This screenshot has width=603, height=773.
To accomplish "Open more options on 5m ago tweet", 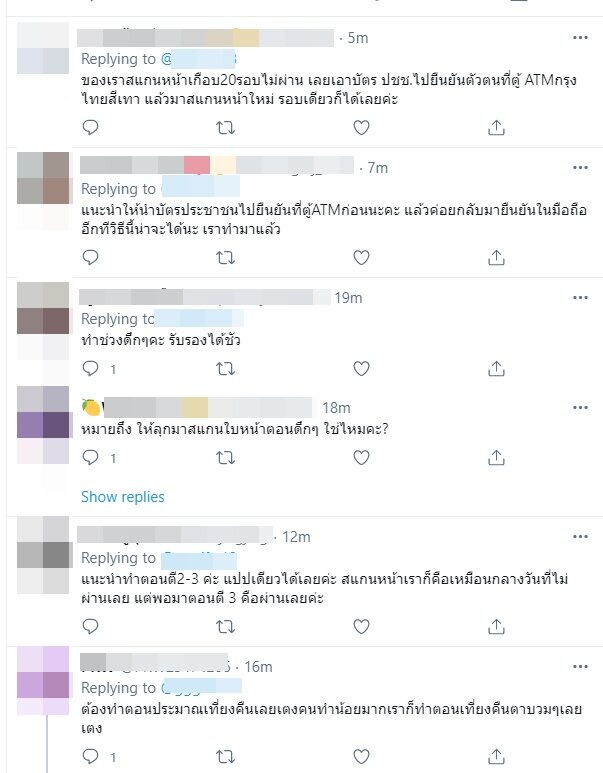I will (x=580, y=37).
